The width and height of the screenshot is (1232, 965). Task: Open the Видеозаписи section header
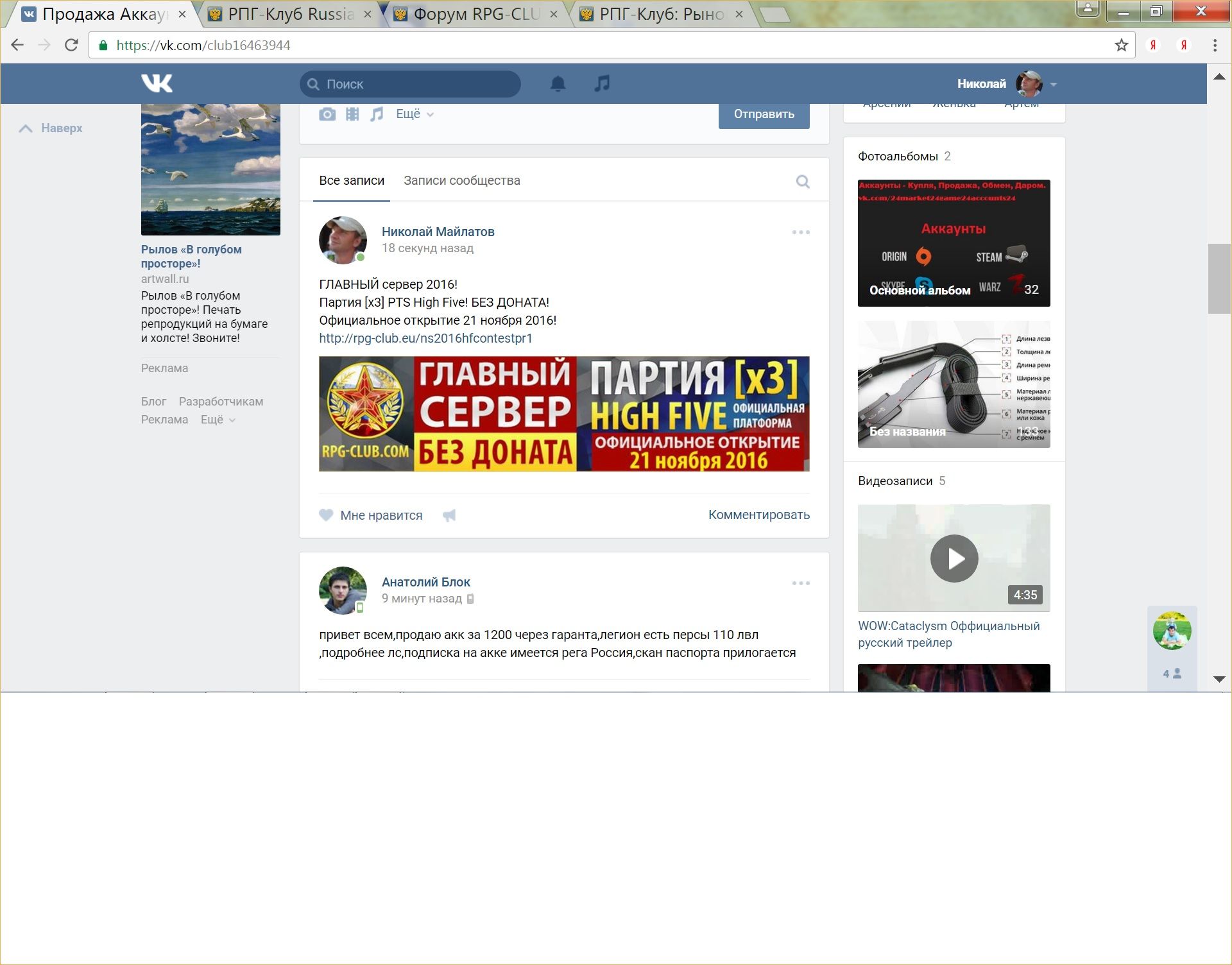895,481
